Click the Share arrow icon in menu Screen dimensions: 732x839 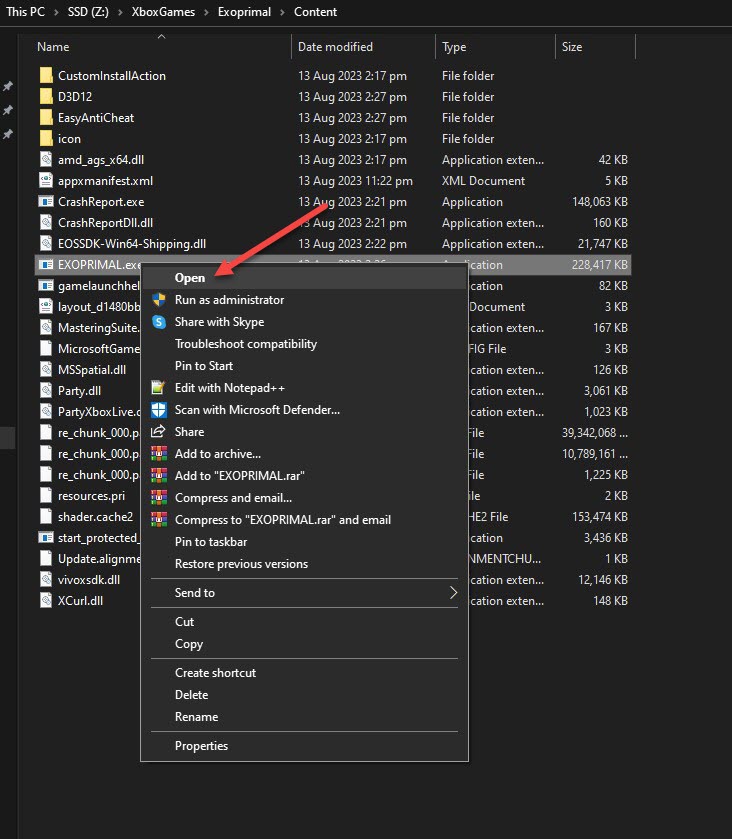coord(158,431)
